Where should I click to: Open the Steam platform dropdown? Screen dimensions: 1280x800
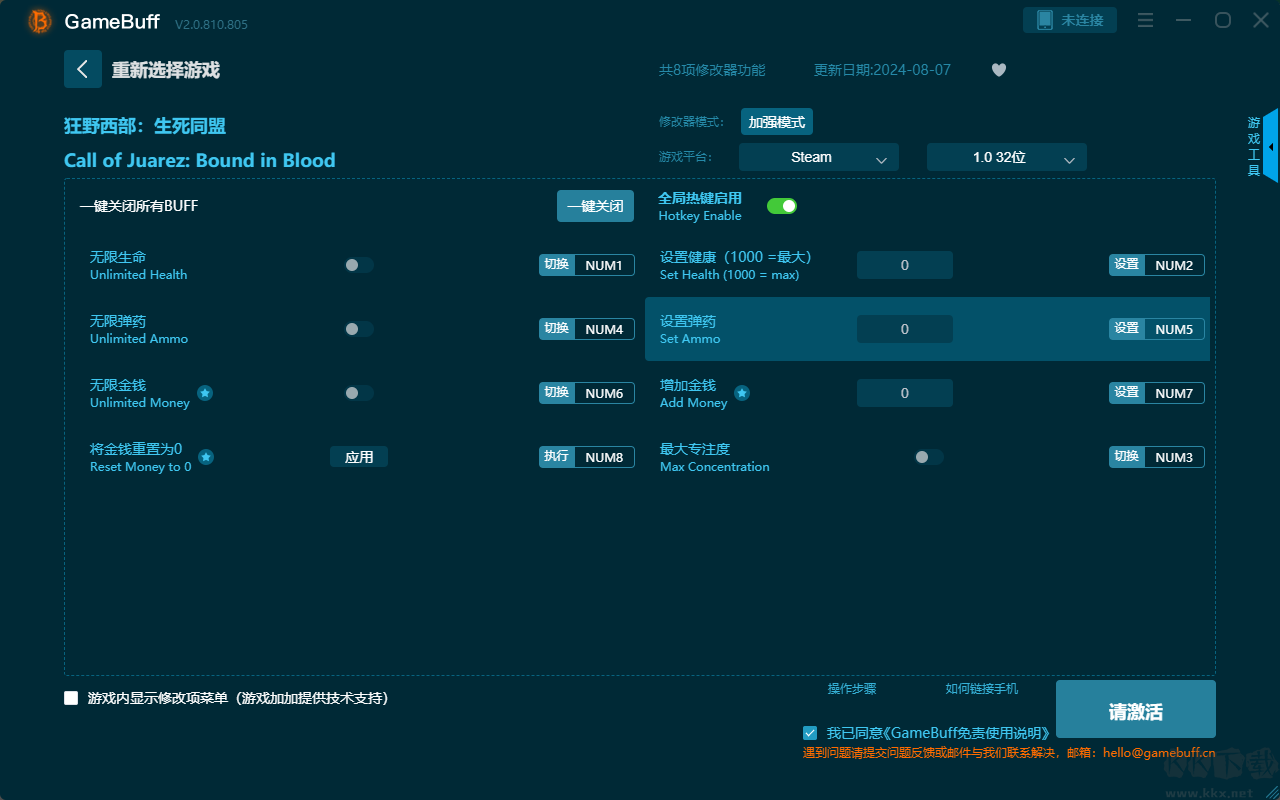[819, 157]
